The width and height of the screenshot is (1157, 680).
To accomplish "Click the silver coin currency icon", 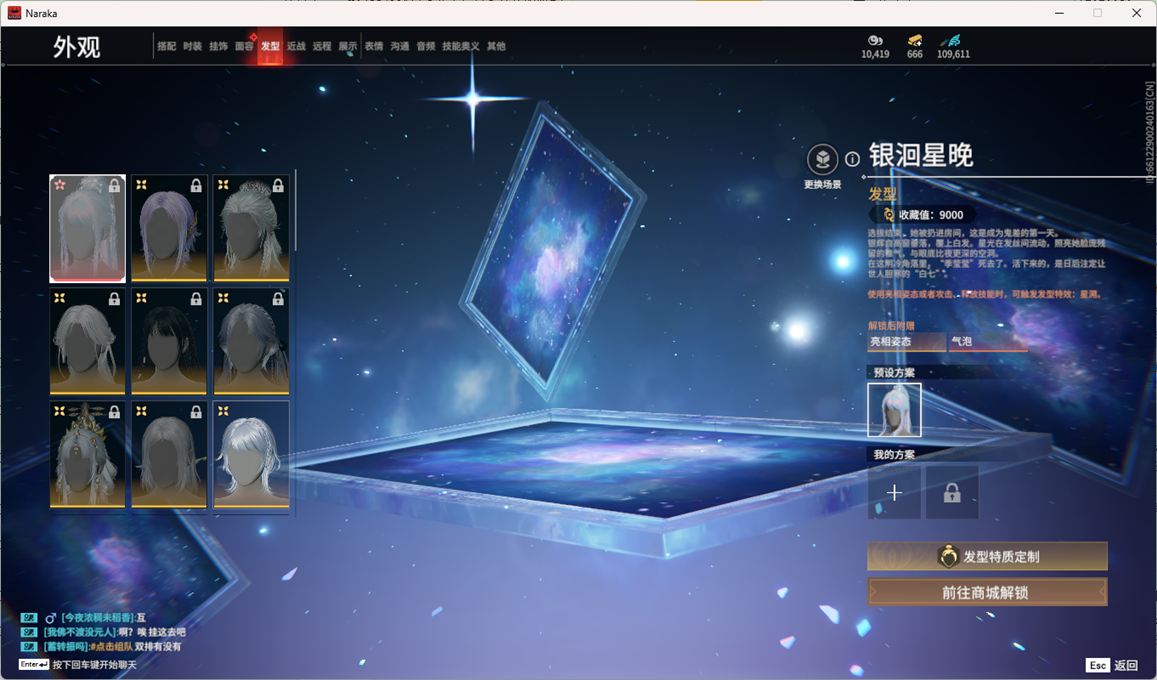I will pyautogui.click(x=875, y=40).
